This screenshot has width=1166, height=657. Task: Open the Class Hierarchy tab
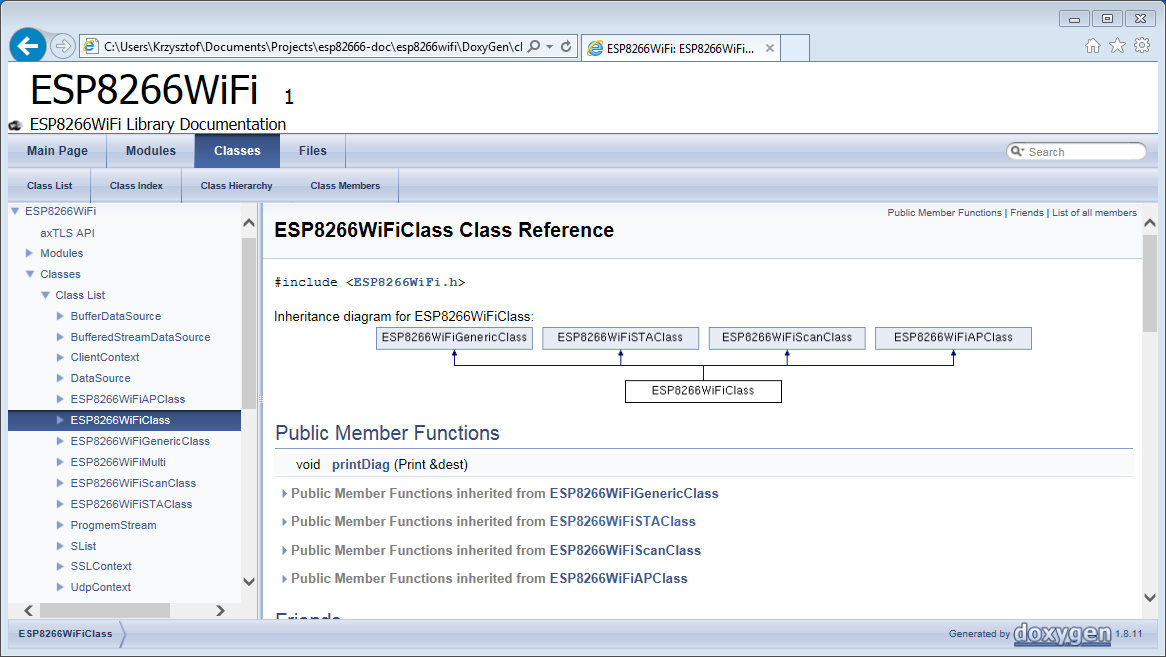[x=236, y=185]
